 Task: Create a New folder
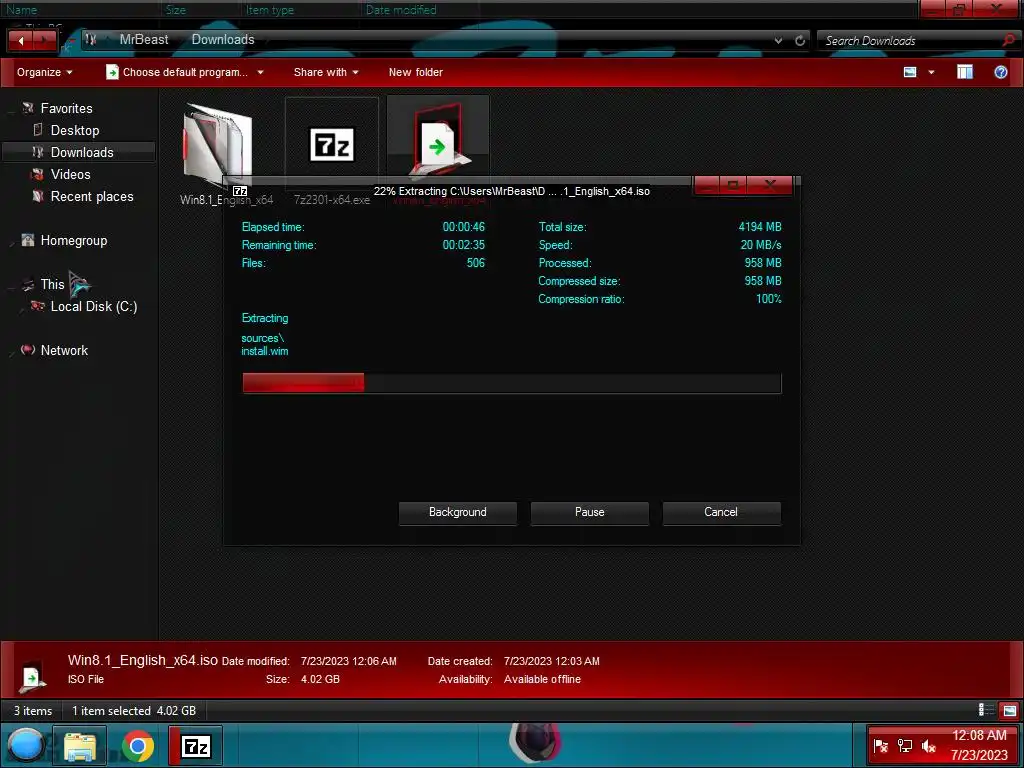coord(415,72)
